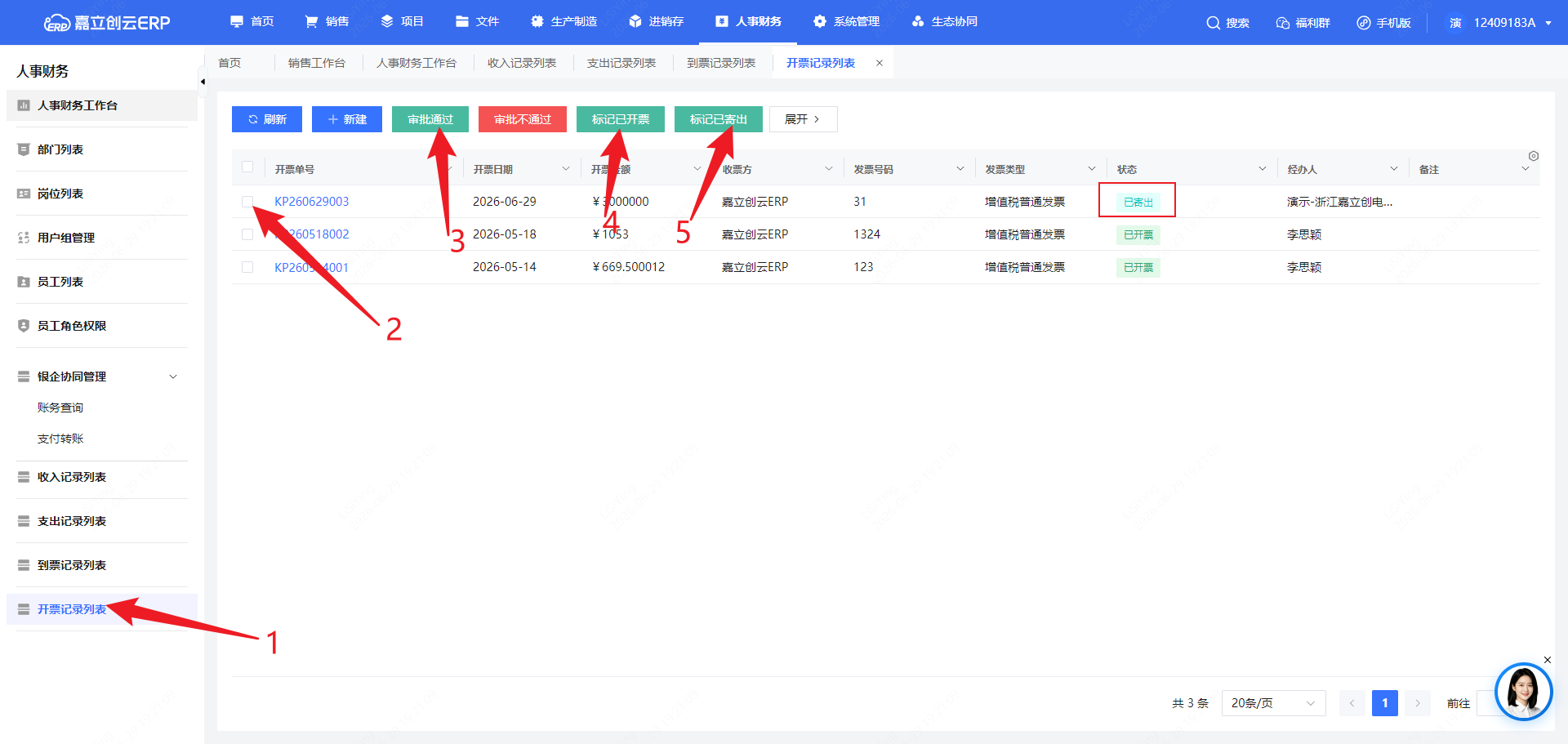Switch to the 收入记录列表 tab

(521, 63)
